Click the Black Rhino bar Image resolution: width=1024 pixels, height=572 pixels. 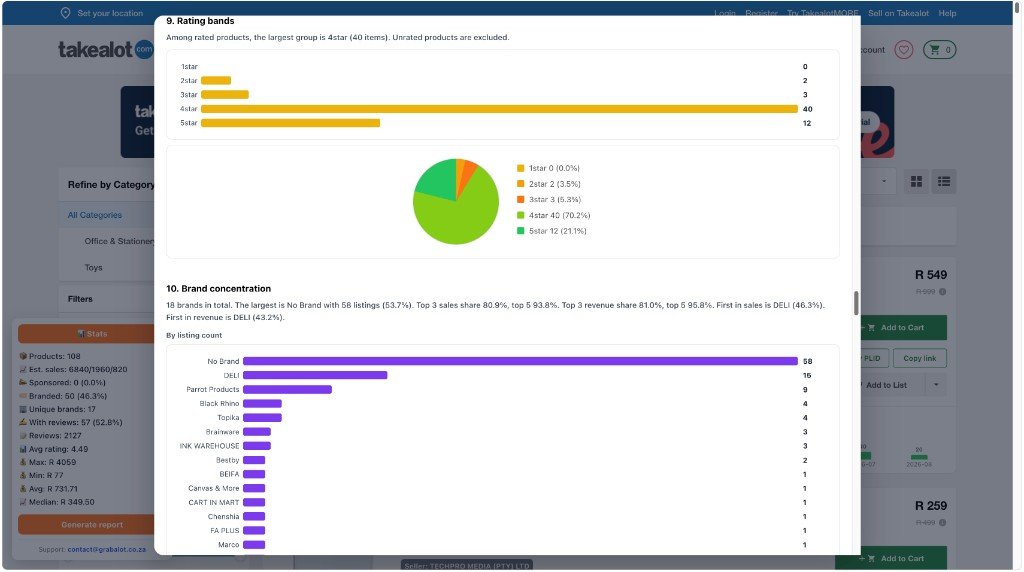[x=263, y=404]
